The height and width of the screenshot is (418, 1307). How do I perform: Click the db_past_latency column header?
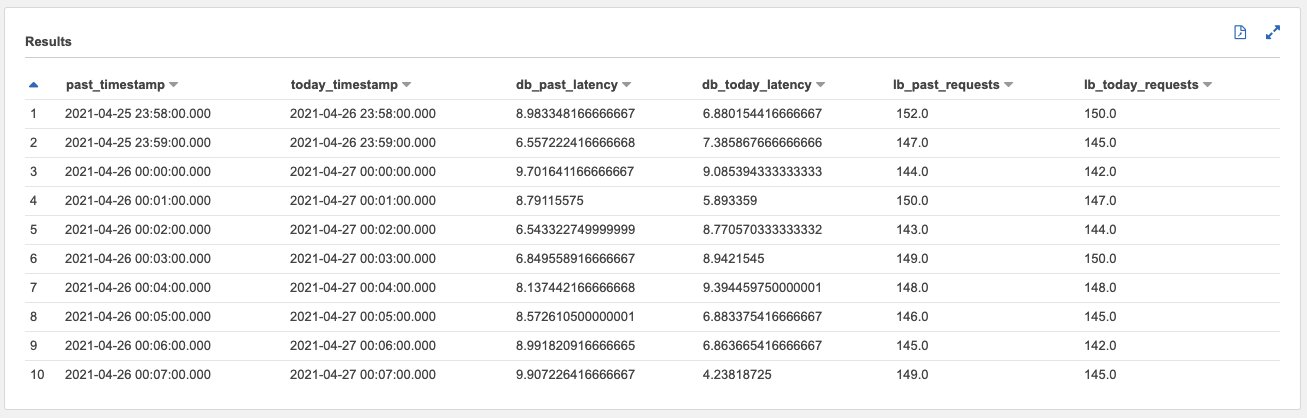(560, 85)
